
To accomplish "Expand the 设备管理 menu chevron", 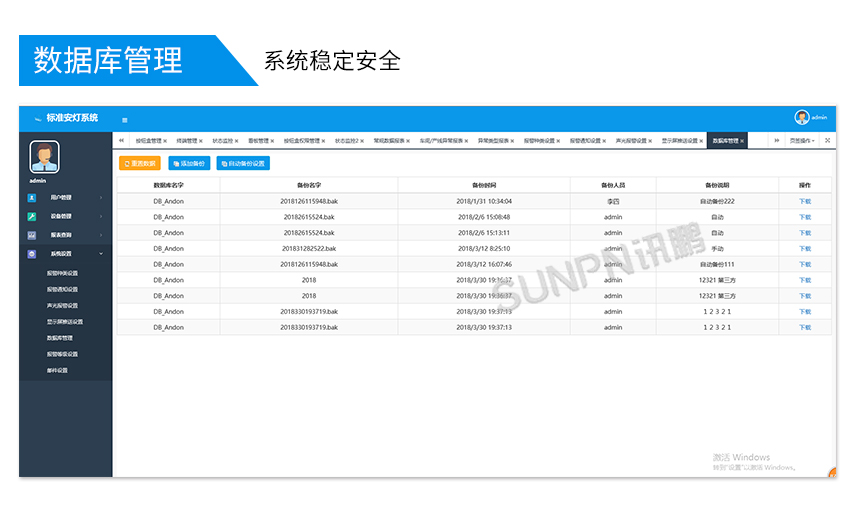I will pos(101,216).
